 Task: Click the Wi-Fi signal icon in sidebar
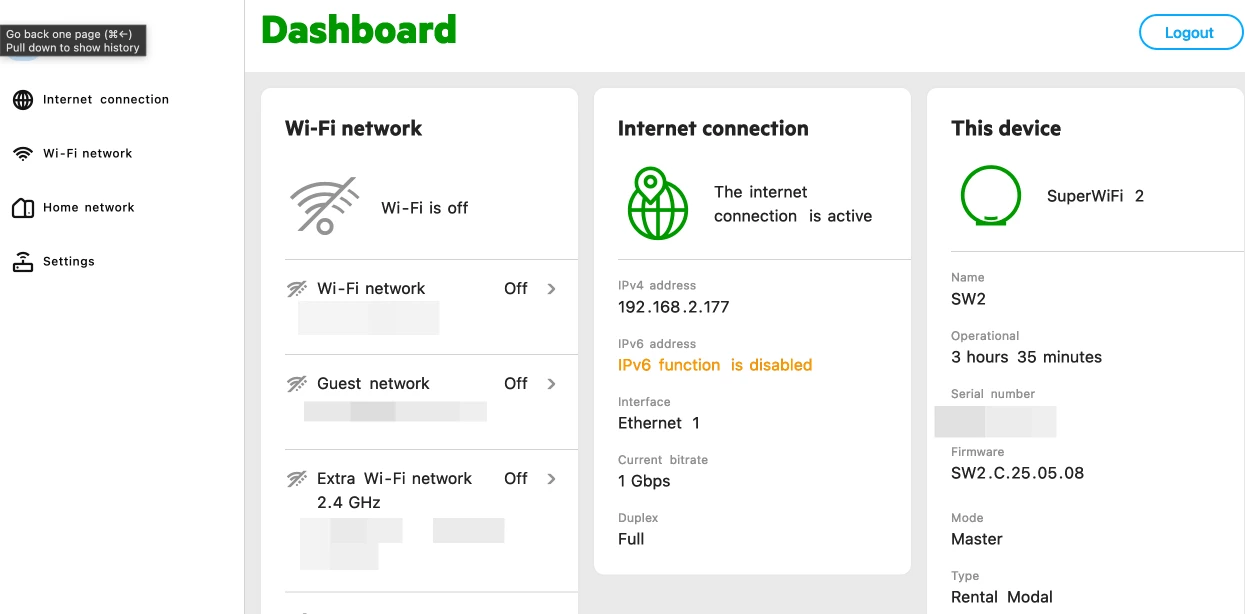[x=22, y=154]
